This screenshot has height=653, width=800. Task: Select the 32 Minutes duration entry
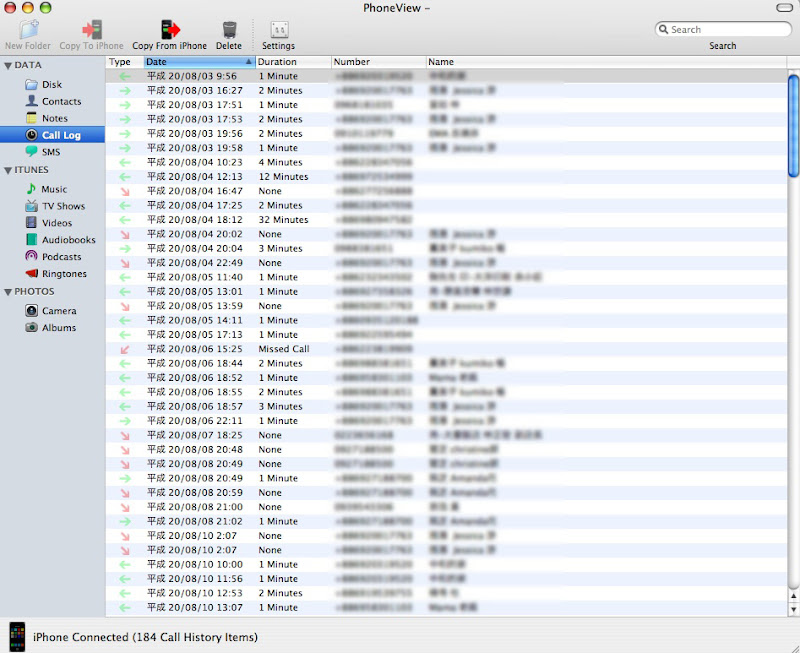(283, 220)
